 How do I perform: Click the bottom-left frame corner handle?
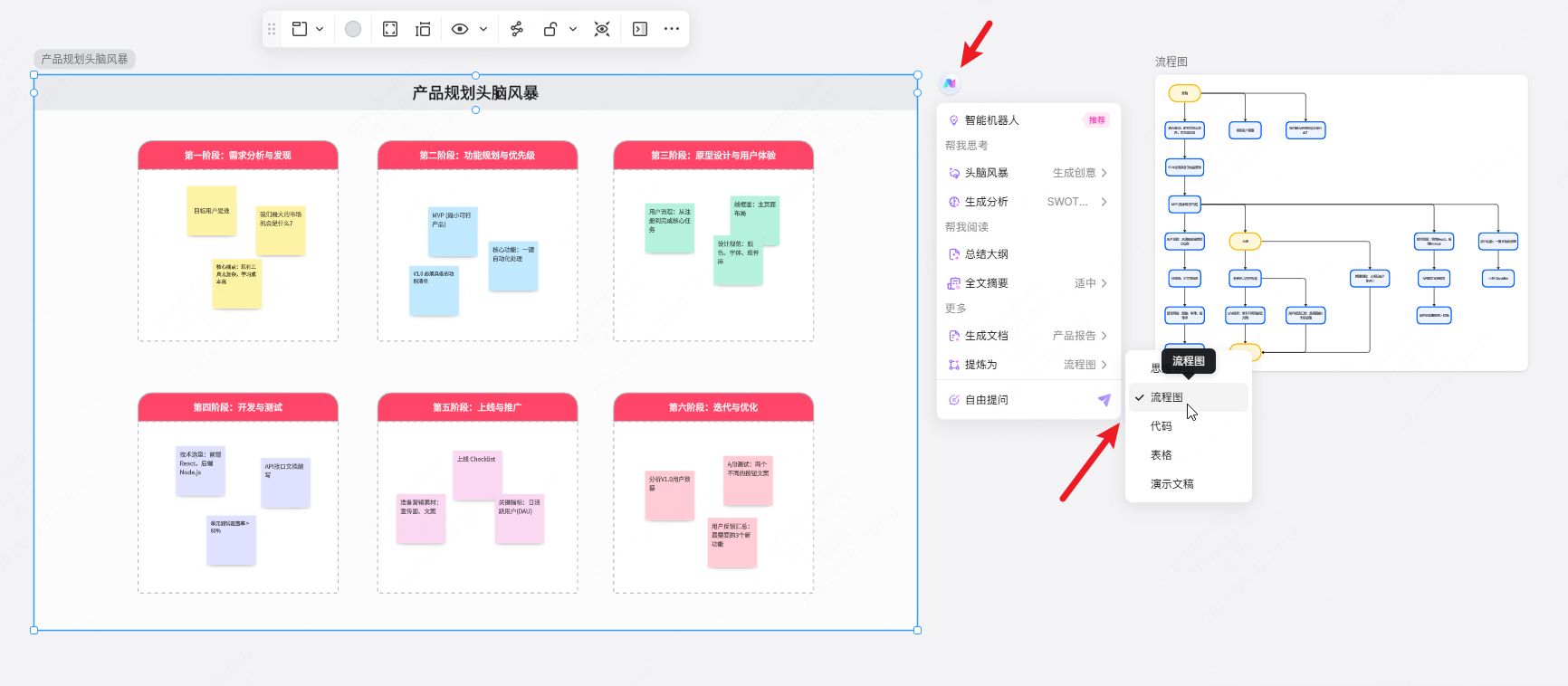point(34,630)
